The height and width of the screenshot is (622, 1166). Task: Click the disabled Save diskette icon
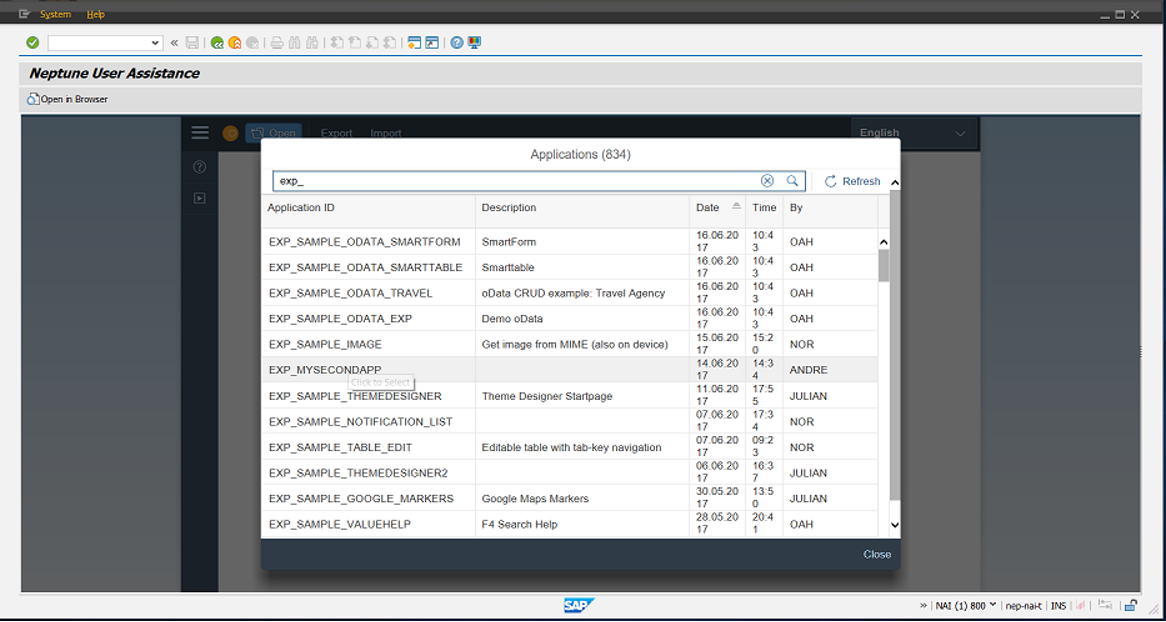point(192,43)
